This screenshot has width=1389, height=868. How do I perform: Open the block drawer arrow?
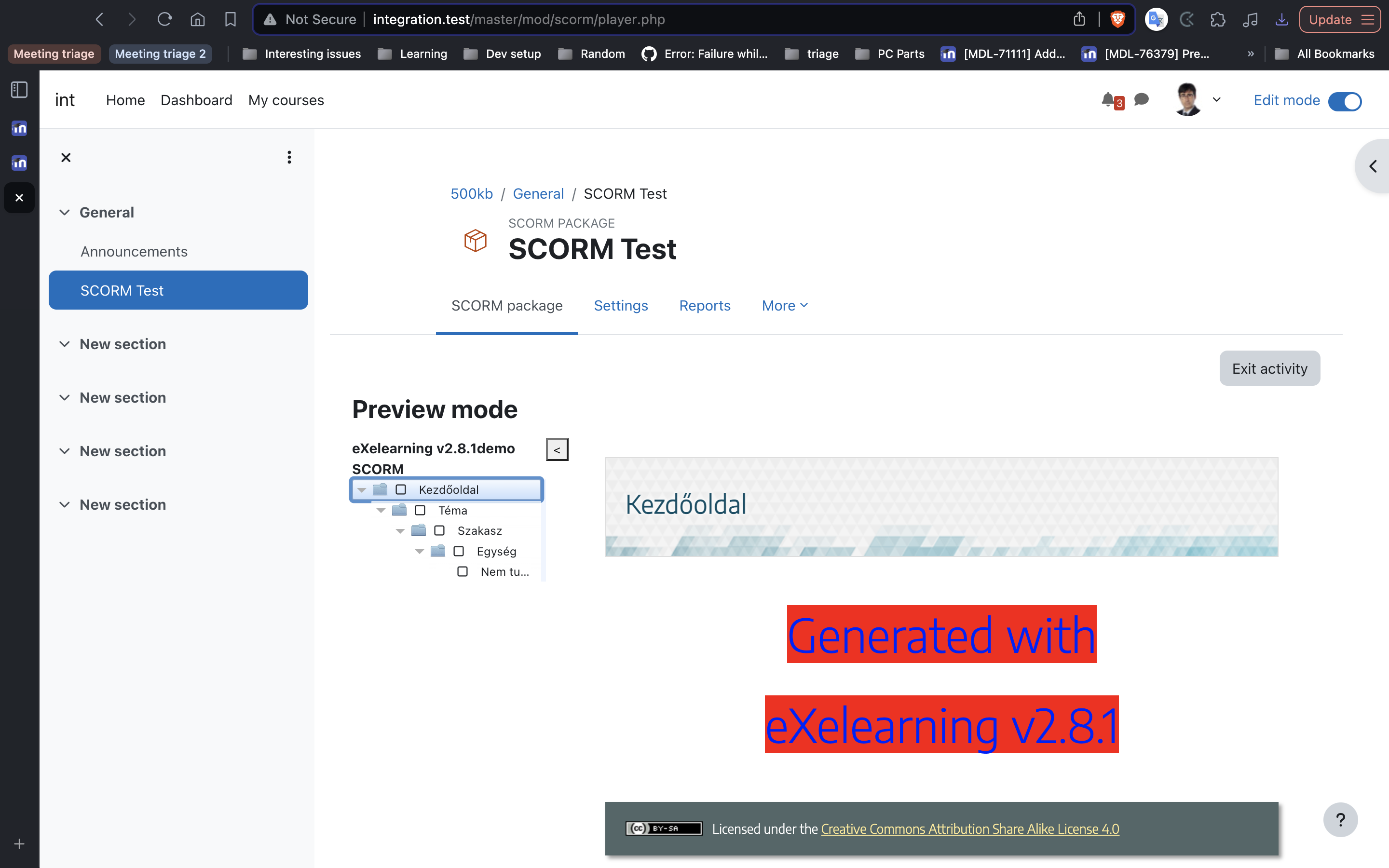point(1373,166)
